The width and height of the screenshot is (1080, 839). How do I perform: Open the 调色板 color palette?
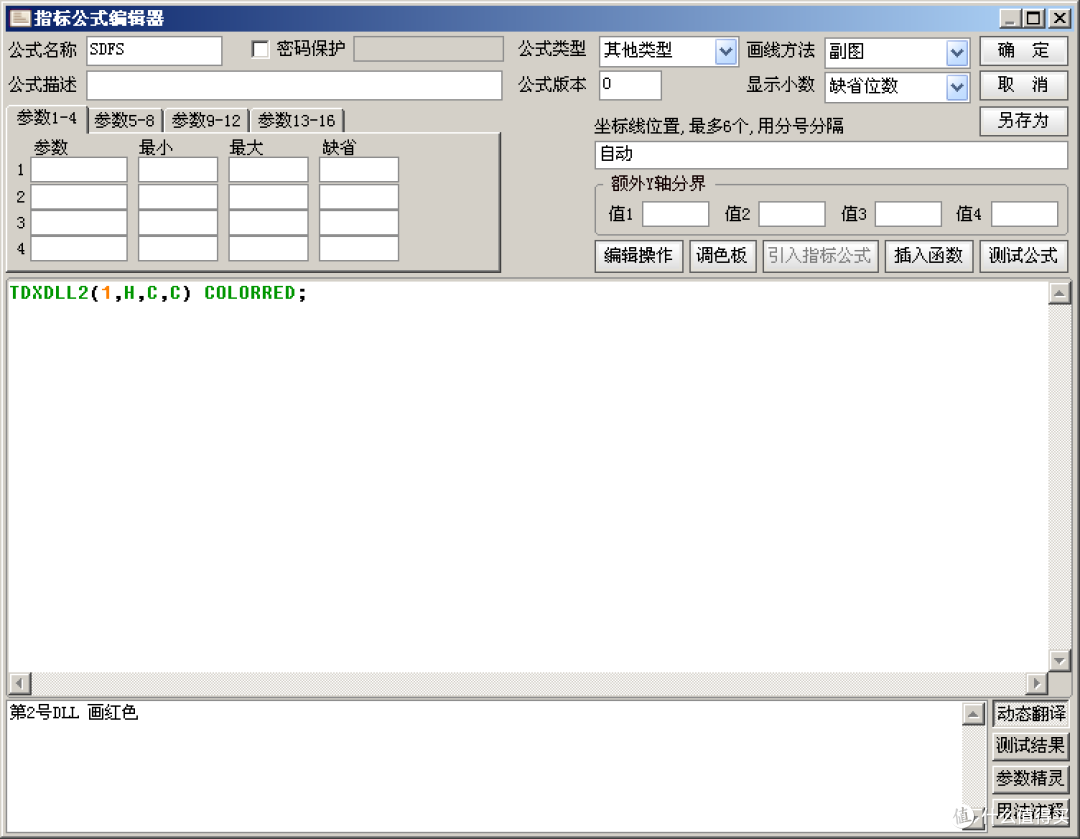[x=722, y=256]
